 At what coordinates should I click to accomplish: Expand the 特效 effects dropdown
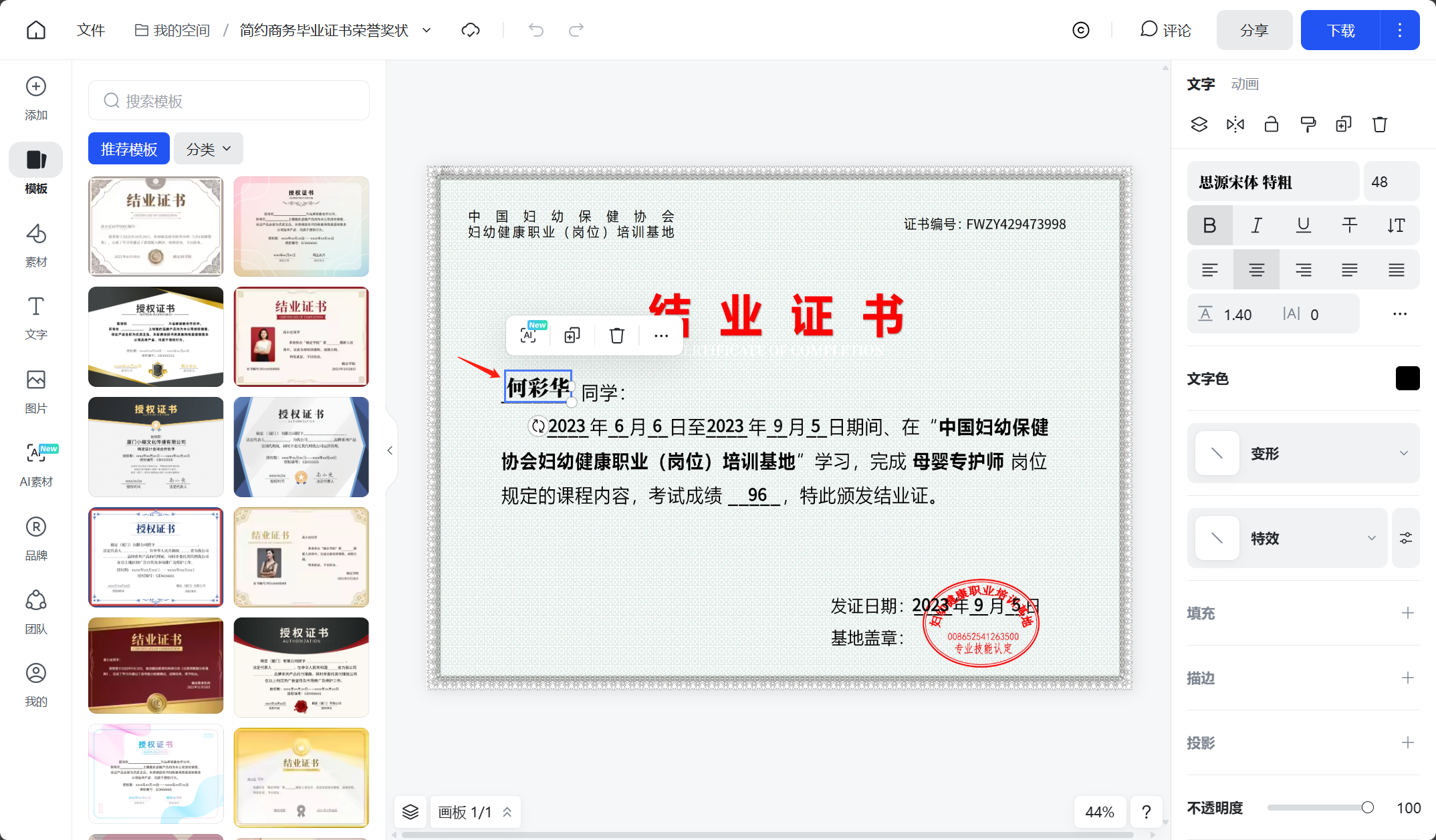coord(1288,538)
